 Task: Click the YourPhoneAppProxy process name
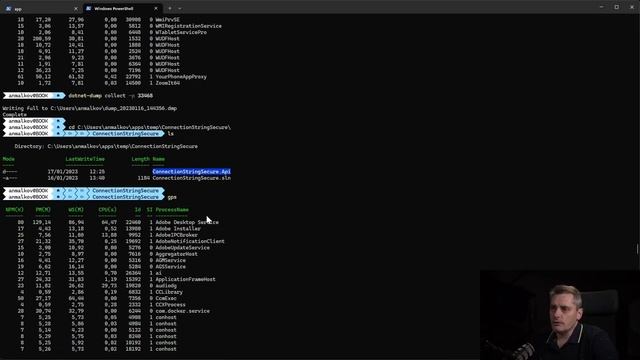coord(181,77)
